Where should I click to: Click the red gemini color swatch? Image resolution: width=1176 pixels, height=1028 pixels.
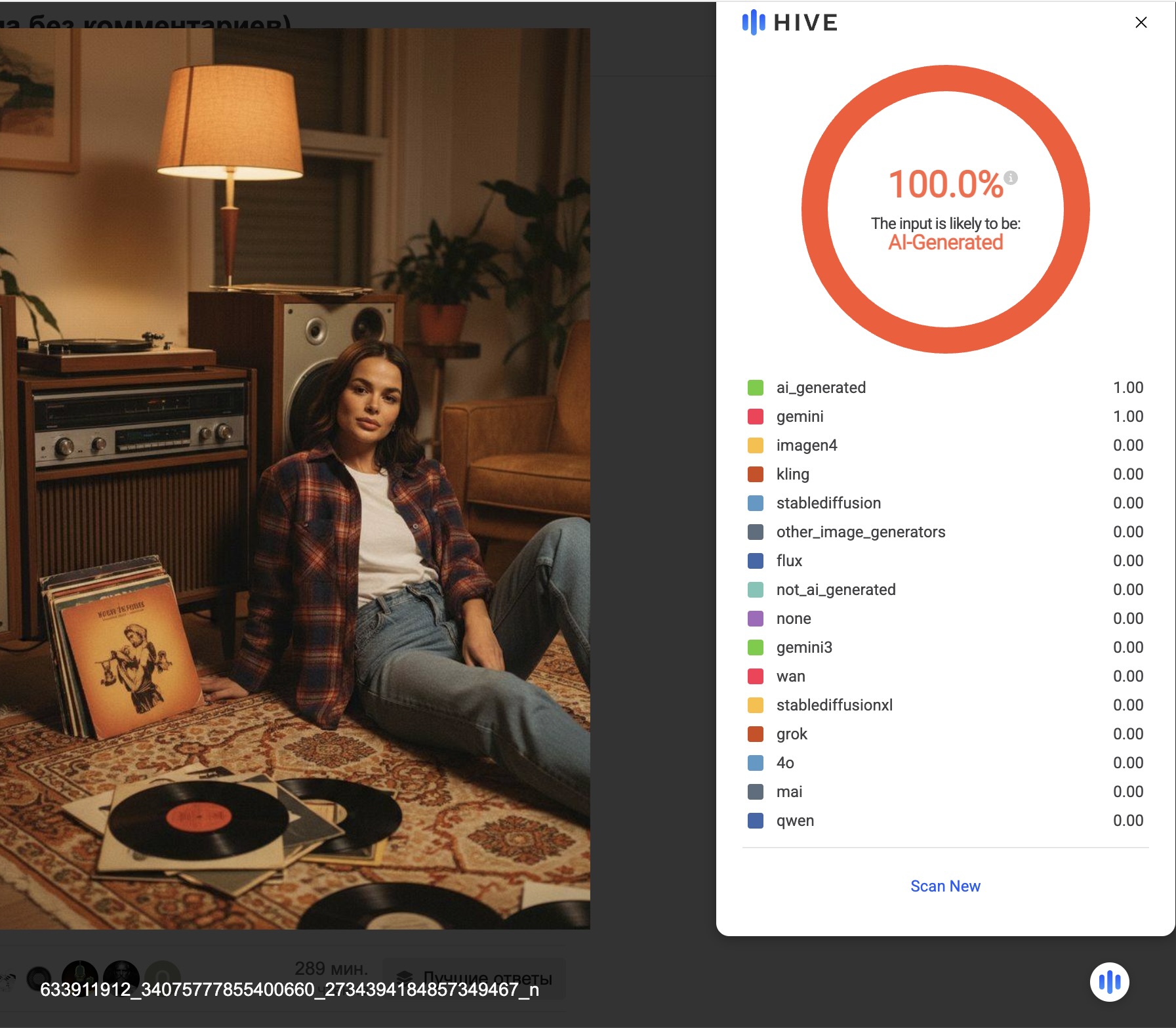coord(756,417)
